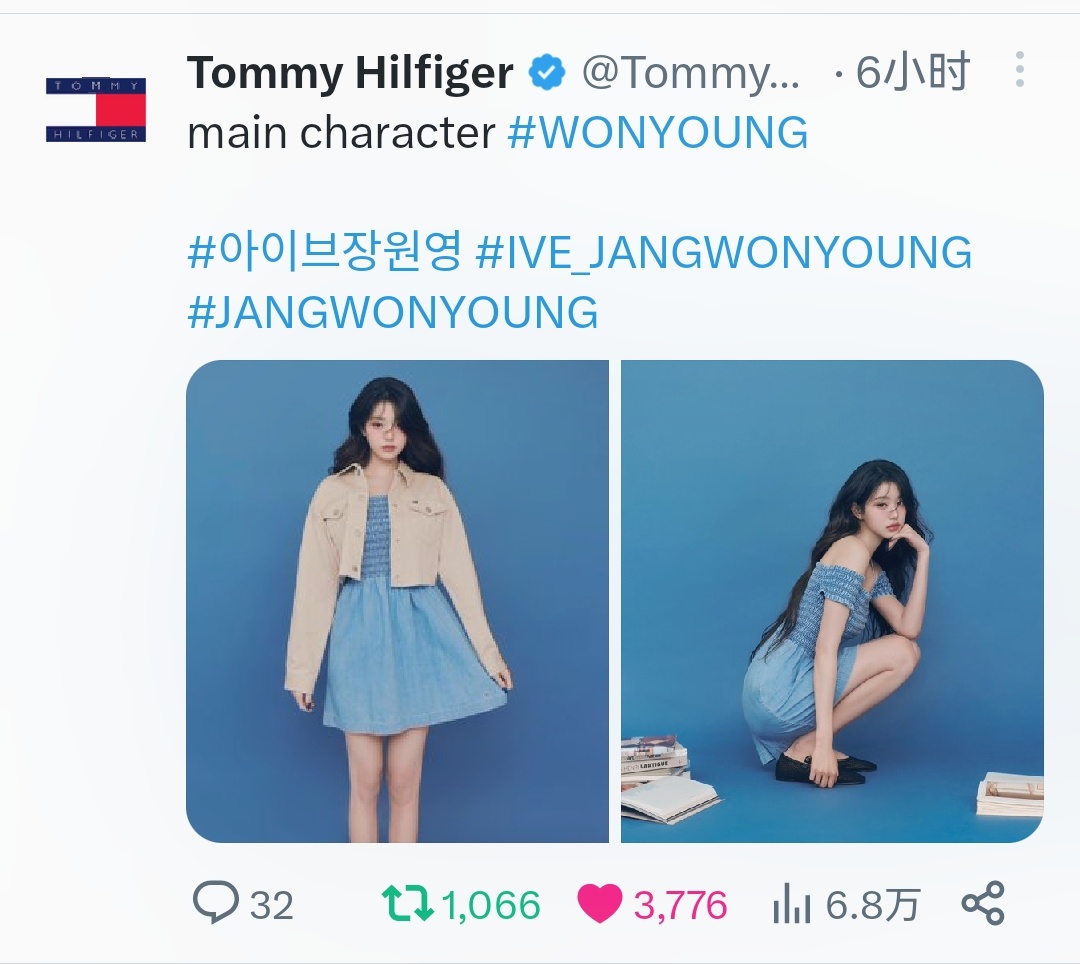Click the 6.8万 views count
This screenshot has height=964, width=1080.
pyautogui.click(x=873, y=904)
